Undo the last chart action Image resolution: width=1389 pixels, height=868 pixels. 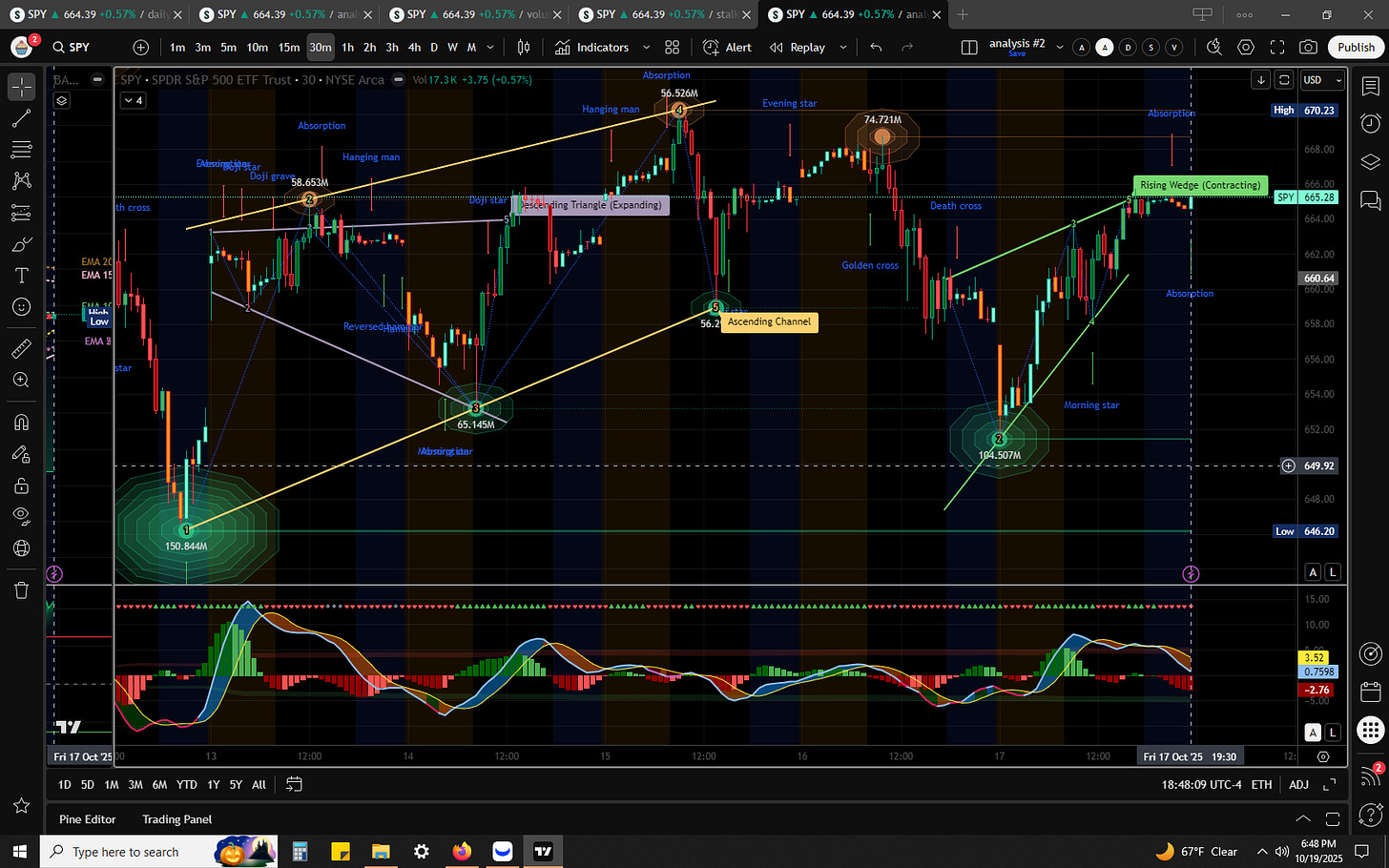pyautogui.click(x=876, y=48)
